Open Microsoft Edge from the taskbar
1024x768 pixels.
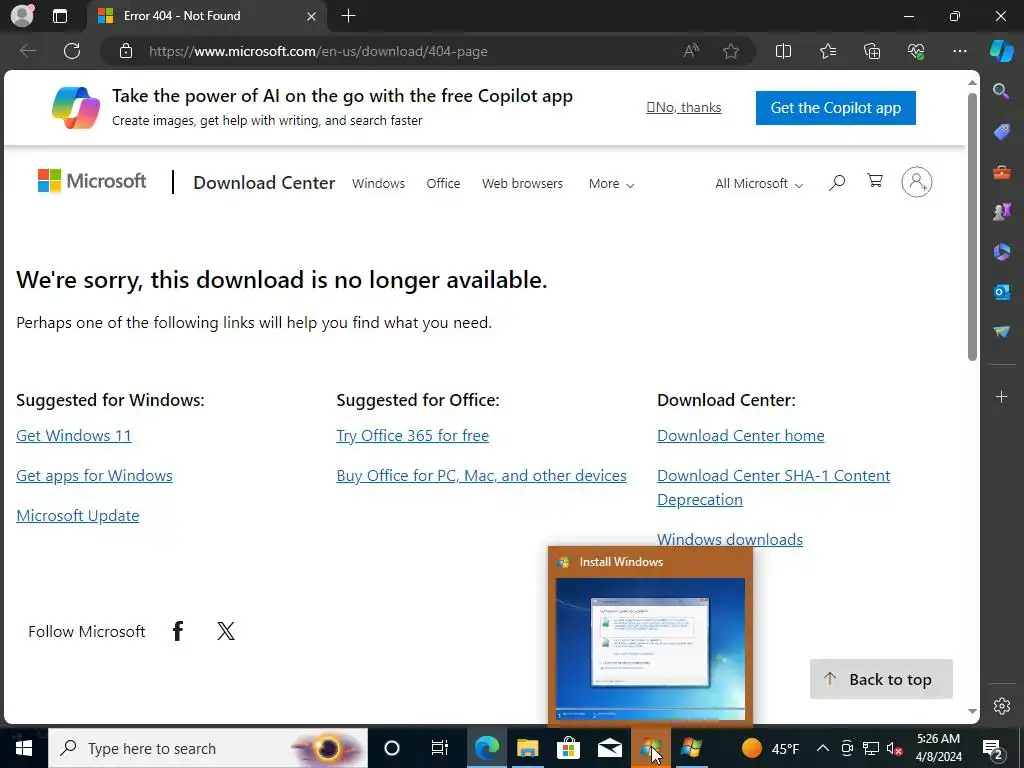[x=487, y=748]
